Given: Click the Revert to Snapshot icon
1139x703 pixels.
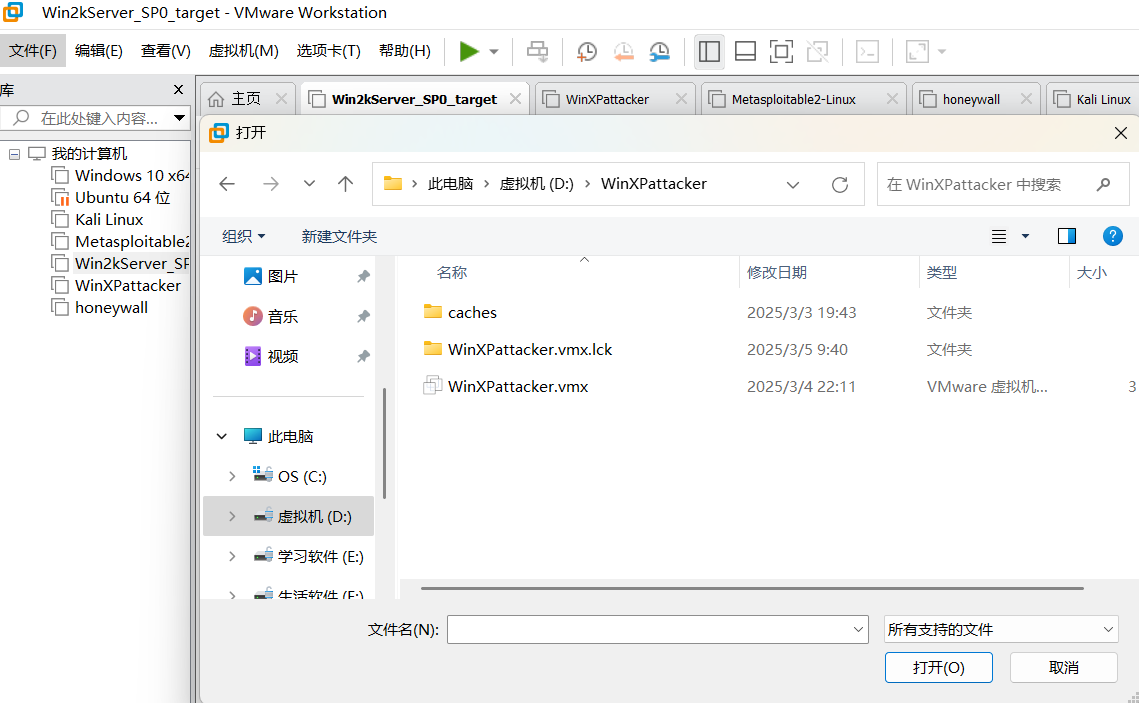Looking at the screenshot, I should (x=623, y=52).
